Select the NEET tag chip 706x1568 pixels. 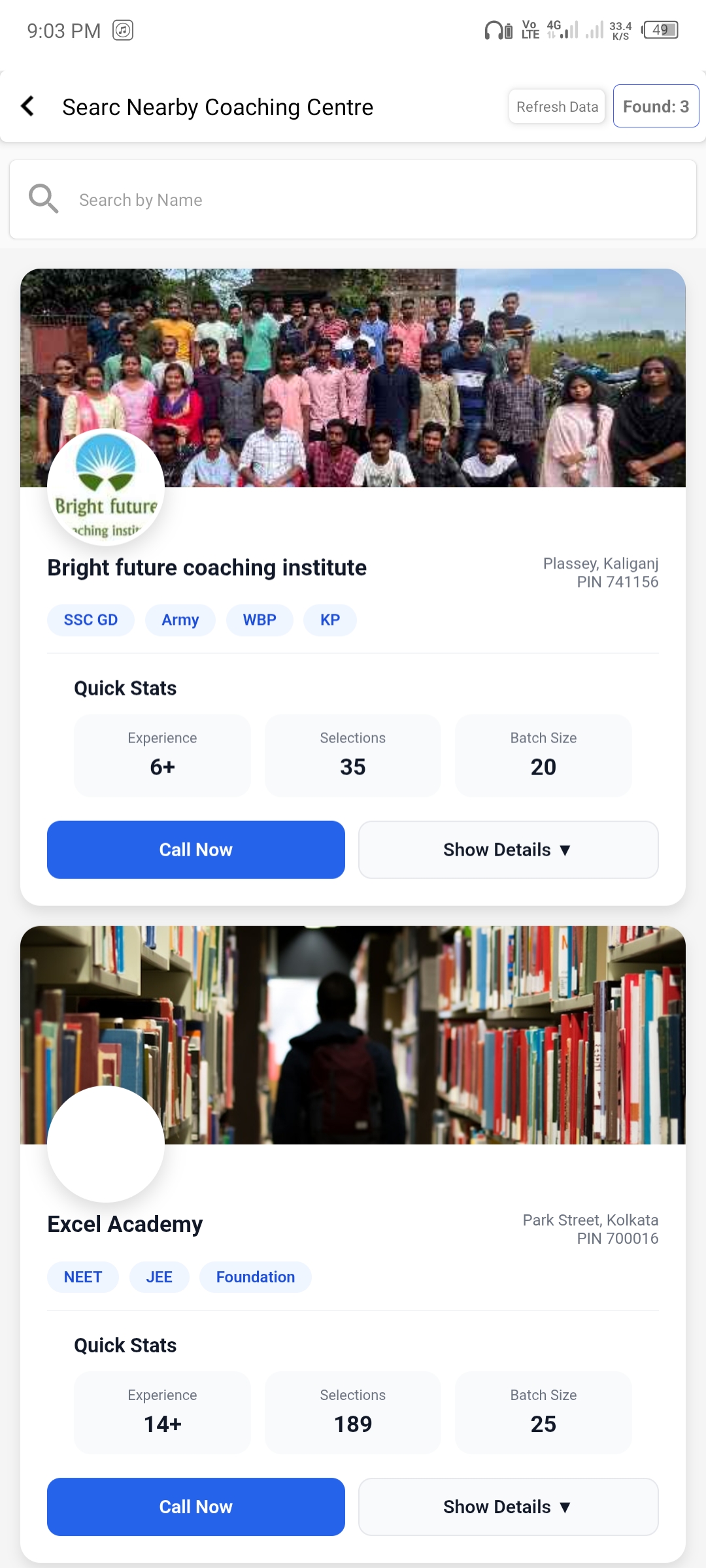[x=83, y=1276]
